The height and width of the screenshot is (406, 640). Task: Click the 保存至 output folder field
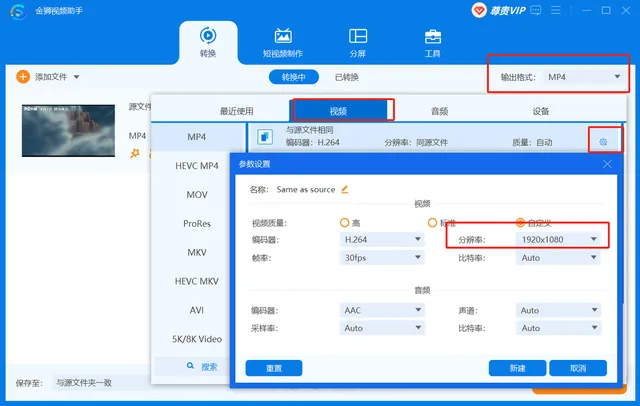click(101, 383)
